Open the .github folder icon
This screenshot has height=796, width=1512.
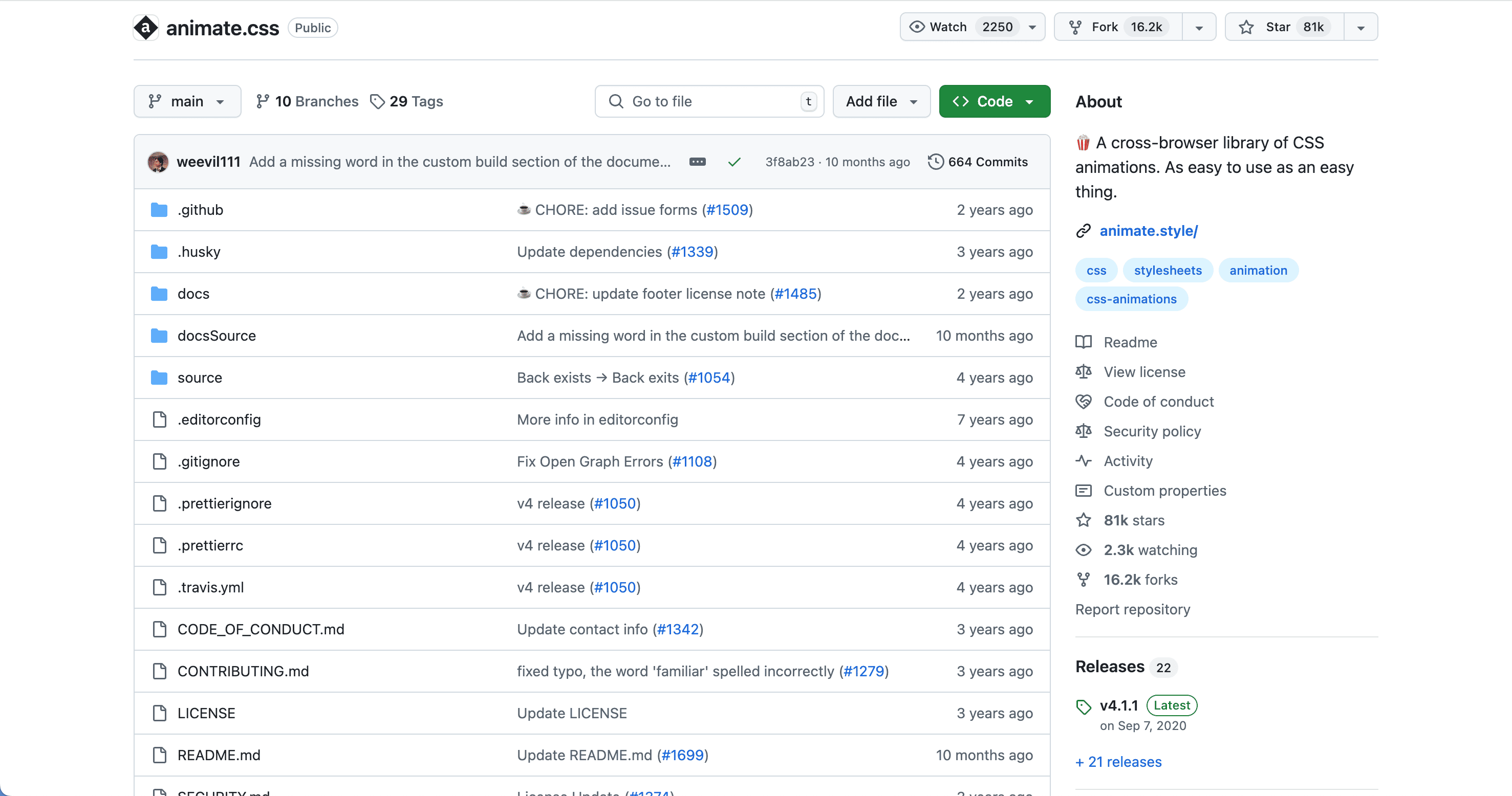pyautogui.click(x=159, y=209)
